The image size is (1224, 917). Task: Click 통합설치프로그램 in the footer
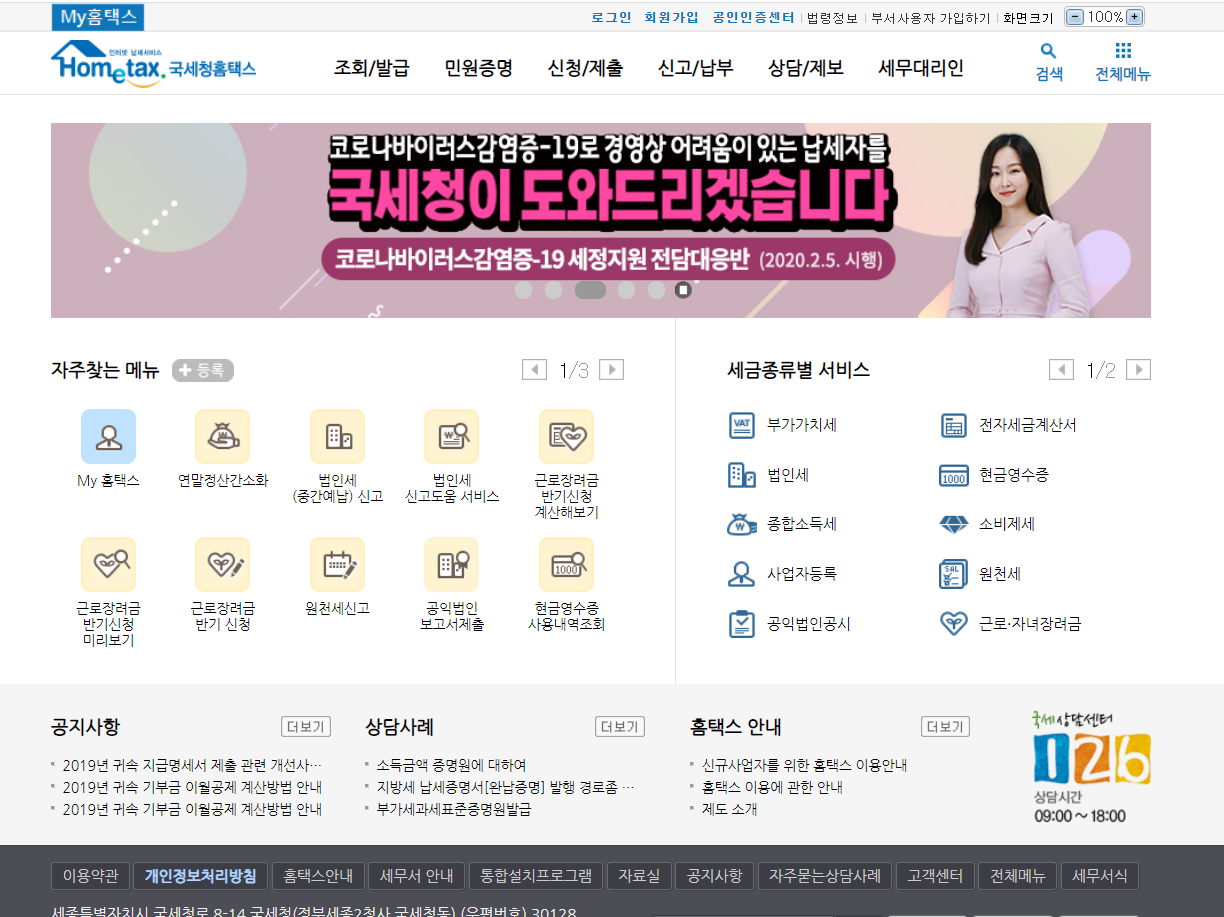[x=536, y=876]
